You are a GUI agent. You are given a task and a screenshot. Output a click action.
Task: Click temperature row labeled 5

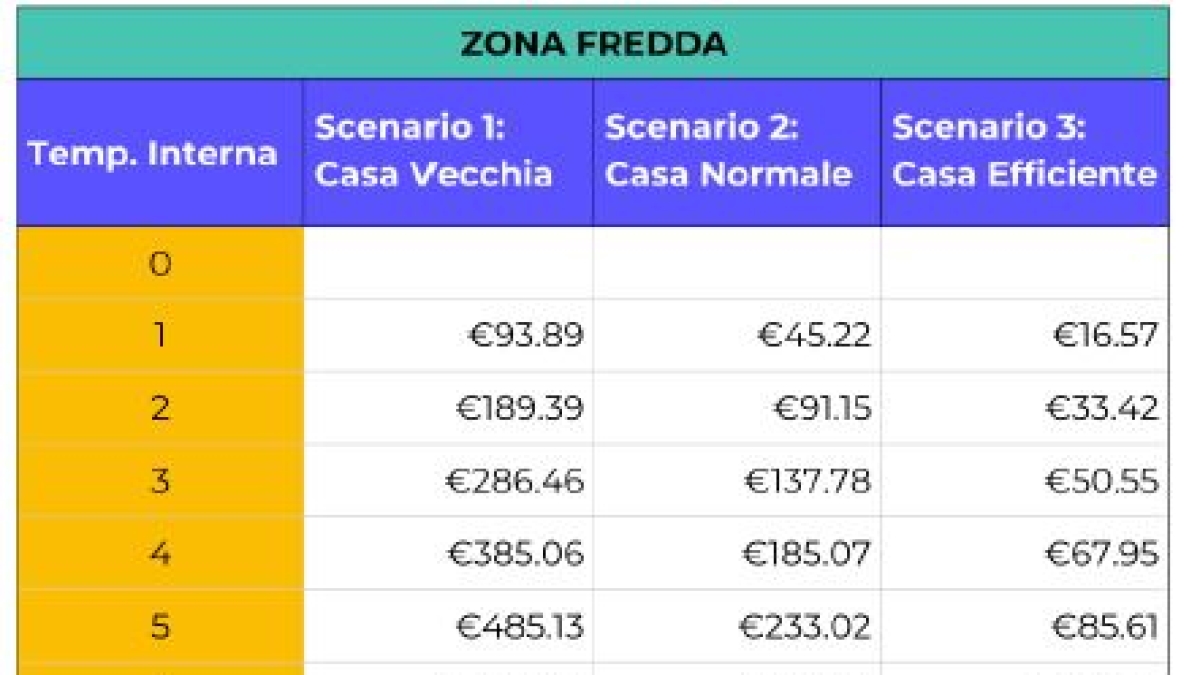[x=160, y=627]
